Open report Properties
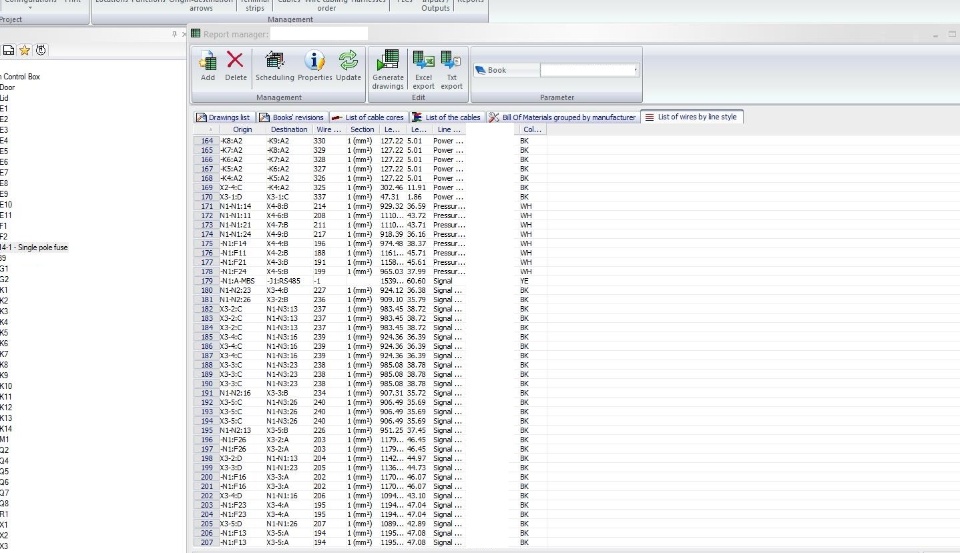 [x=315, y=66]
